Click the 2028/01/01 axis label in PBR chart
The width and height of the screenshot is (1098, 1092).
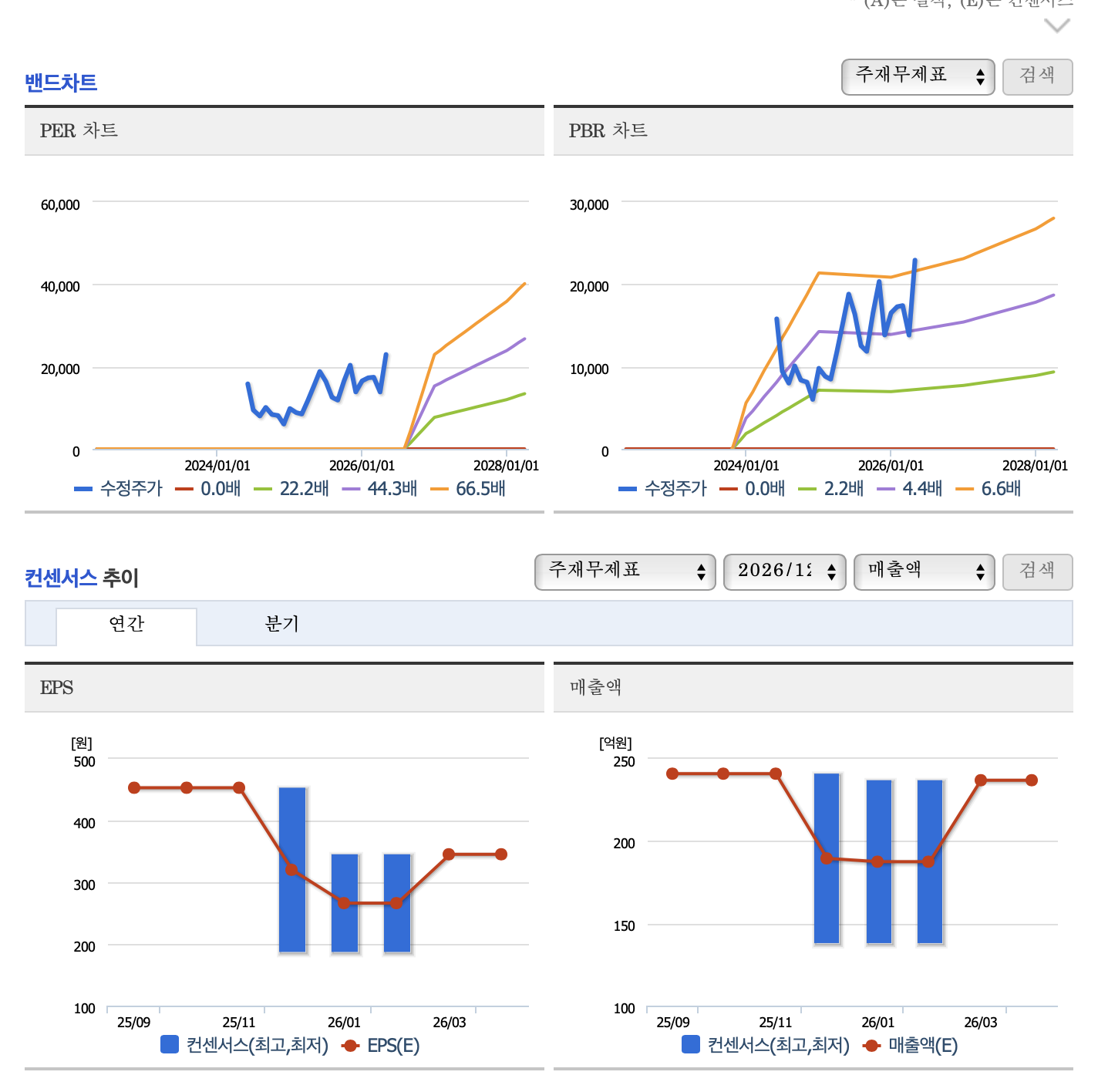[1035, 466]
